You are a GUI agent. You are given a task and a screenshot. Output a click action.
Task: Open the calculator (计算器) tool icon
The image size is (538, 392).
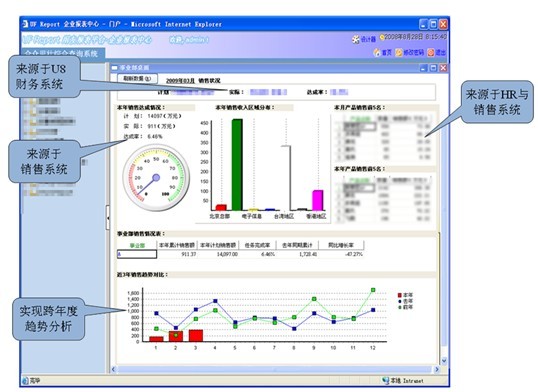coord(356,39)
